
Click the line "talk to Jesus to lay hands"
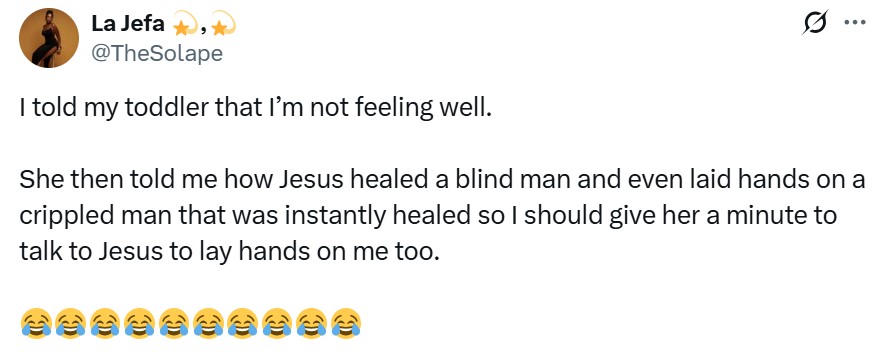[x=230, y=252]
